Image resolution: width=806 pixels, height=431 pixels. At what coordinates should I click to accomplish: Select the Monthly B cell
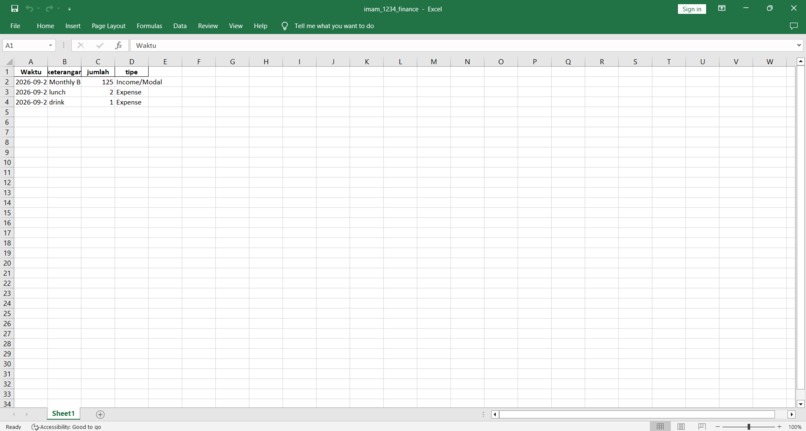pyautogui.click(x=64, y=82)
